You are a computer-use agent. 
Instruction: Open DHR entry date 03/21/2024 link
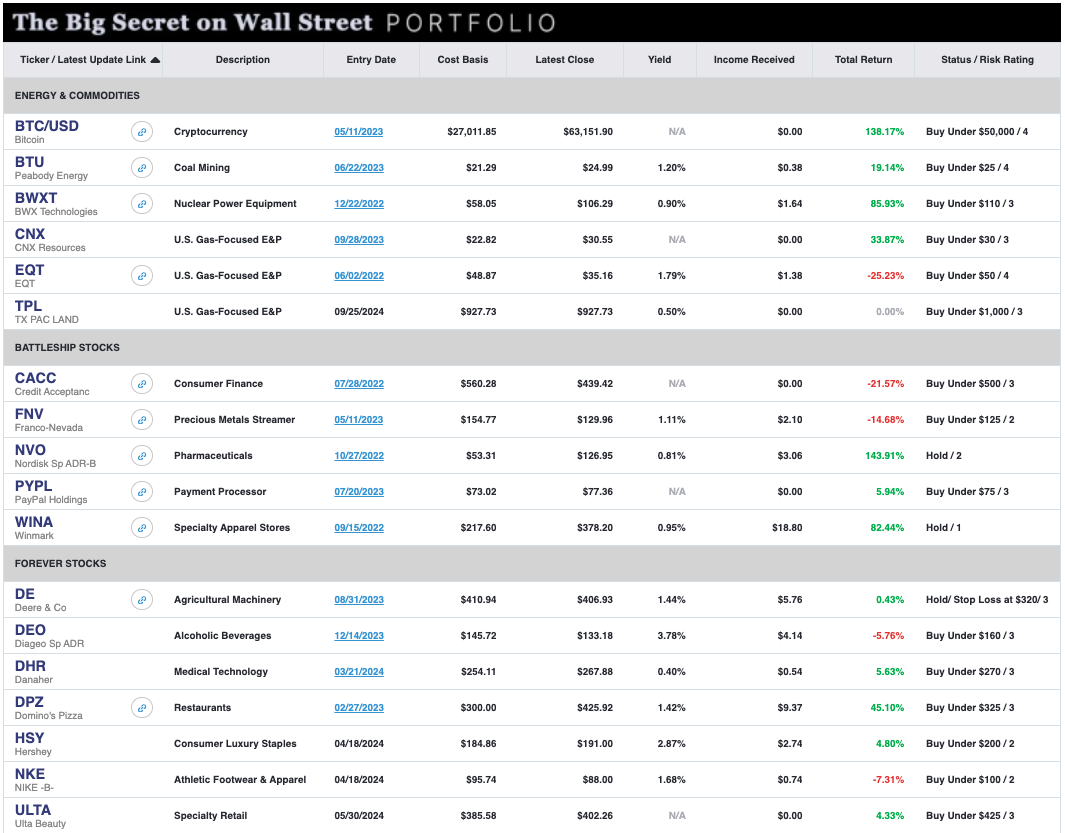coord(359,672)
